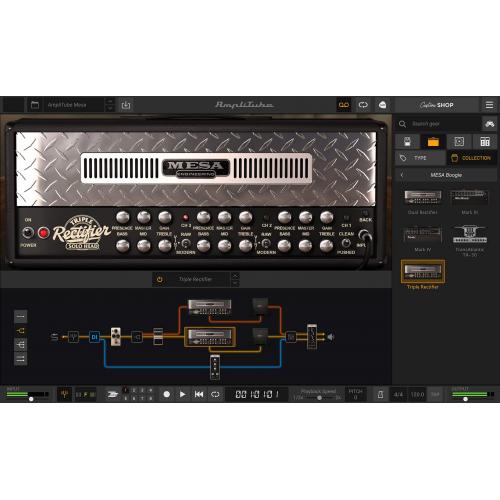Click the channel 3 Presence knob

[123, 217]
